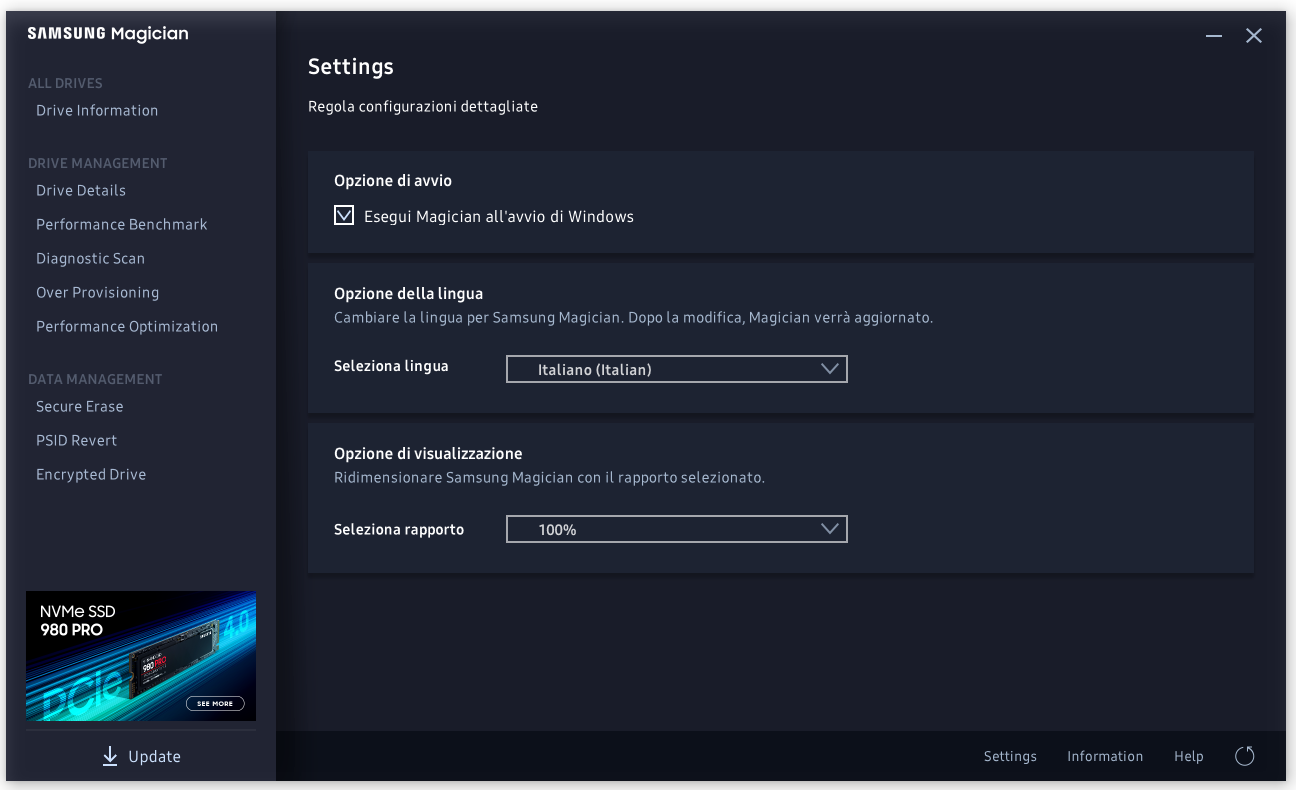Click the DATA MANAGEMENT section label
The height and width of the screenshot is (790, 1296).
(x=95, y=379)
